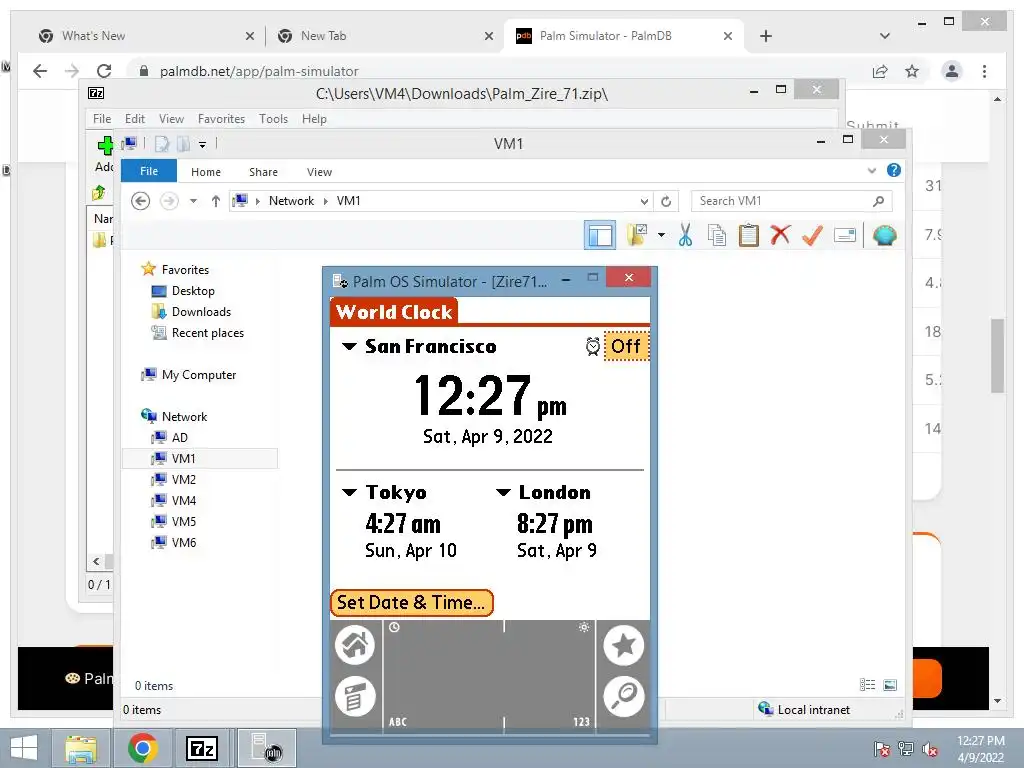The image size is (1024, 768).
Task: Expand the ribbon with the chevron in VM1
Action: coord(872,170)
